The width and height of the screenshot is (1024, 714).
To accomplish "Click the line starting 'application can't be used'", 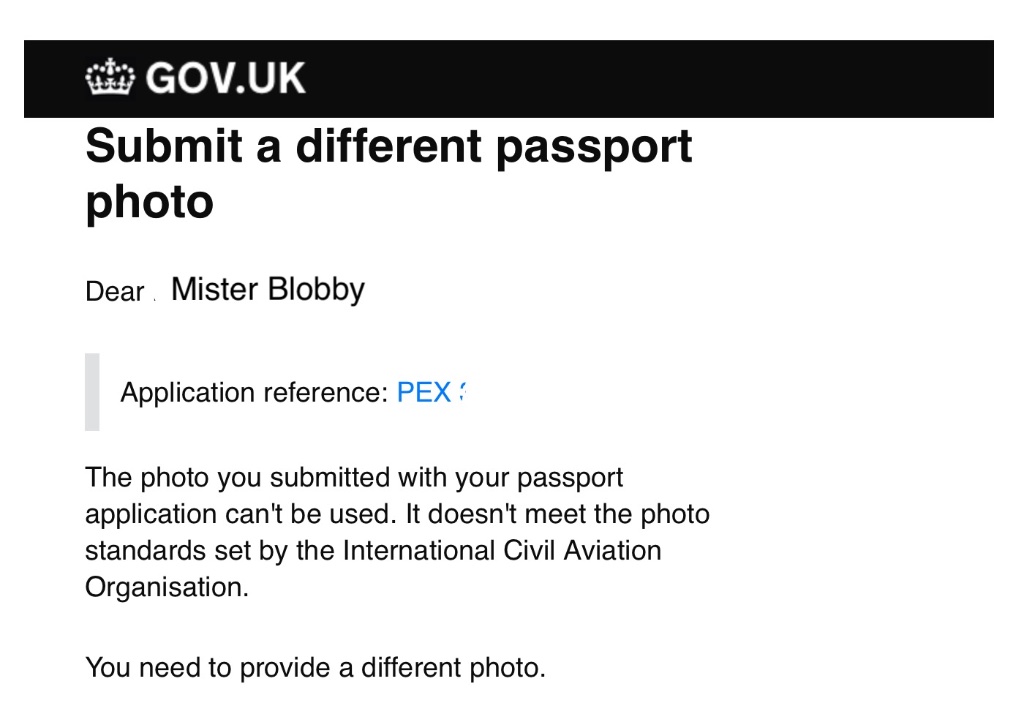I will [x=397, y=515].
